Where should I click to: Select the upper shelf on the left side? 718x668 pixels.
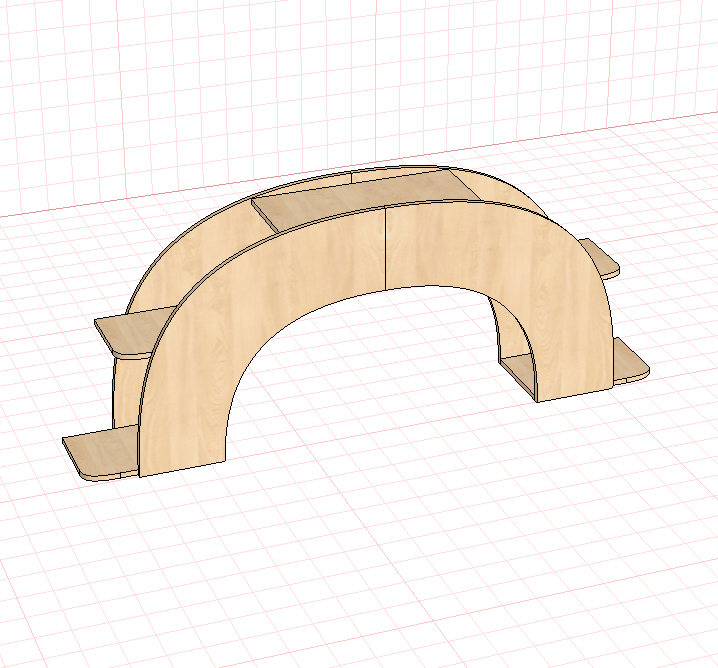click(133, 334)
